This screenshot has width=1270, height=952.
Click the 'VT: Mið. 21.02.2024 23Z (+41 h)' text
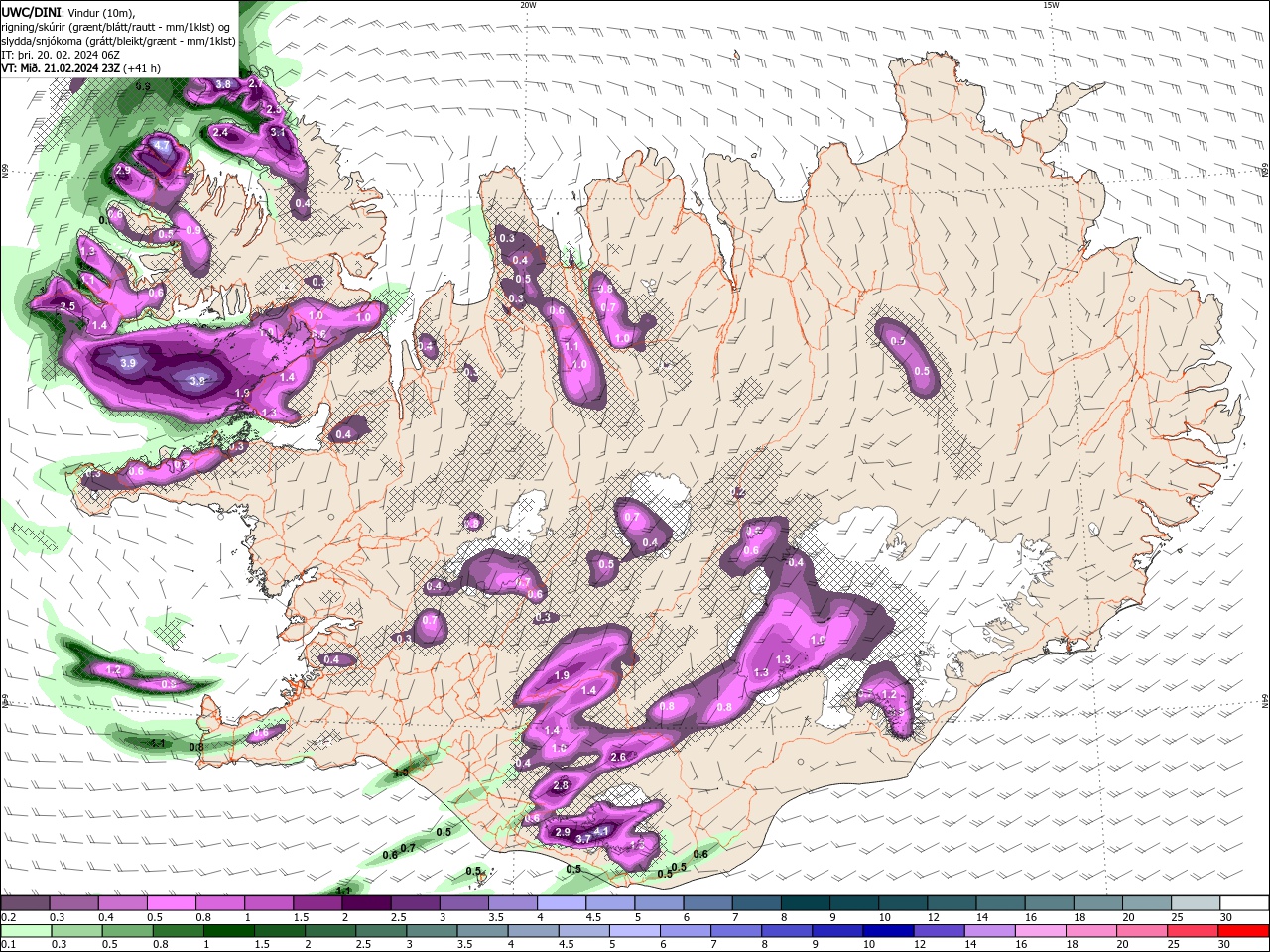82,68
